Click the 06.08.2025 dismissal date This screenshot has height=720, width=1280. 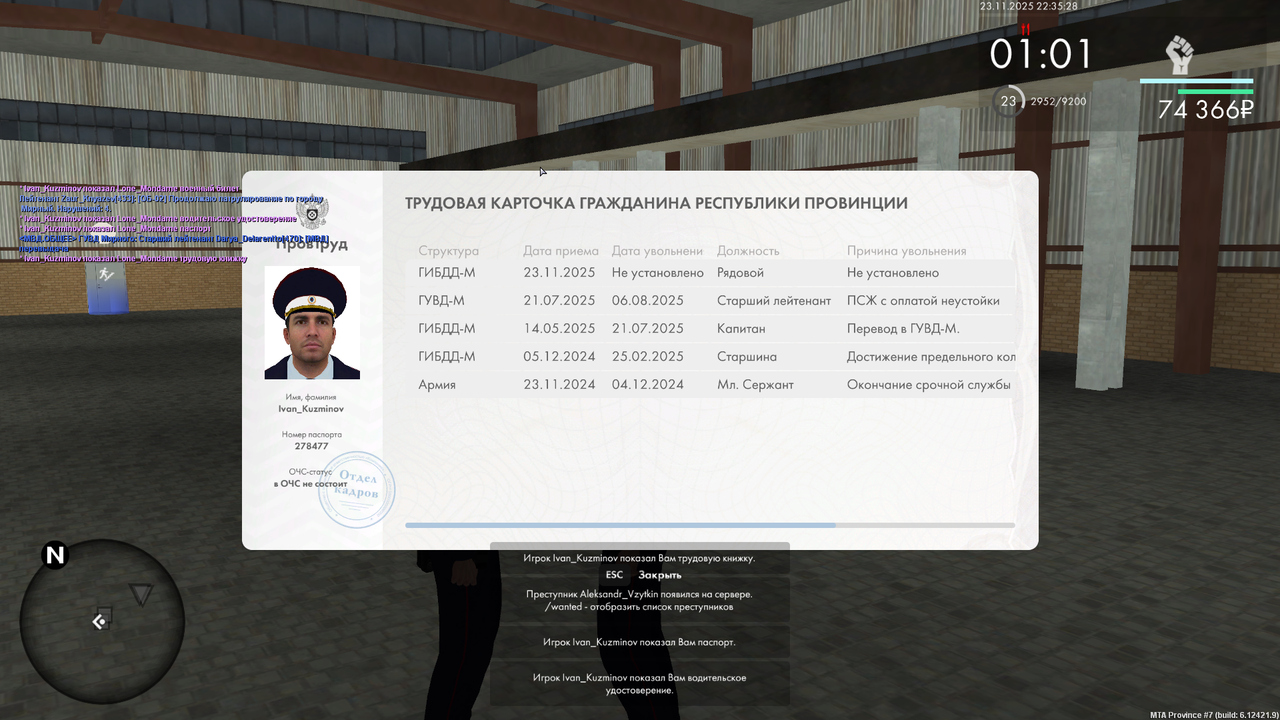[648, 301]
